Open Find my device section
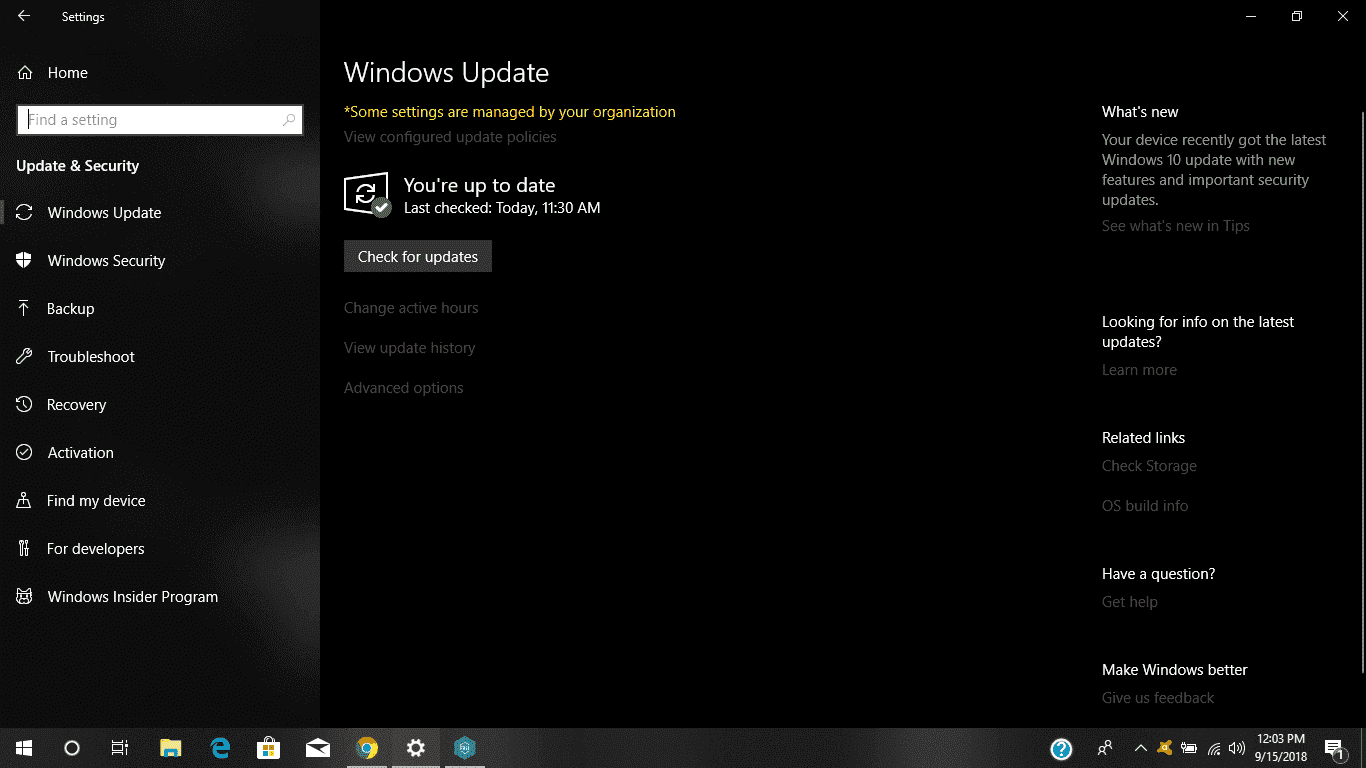 [160, 501]
